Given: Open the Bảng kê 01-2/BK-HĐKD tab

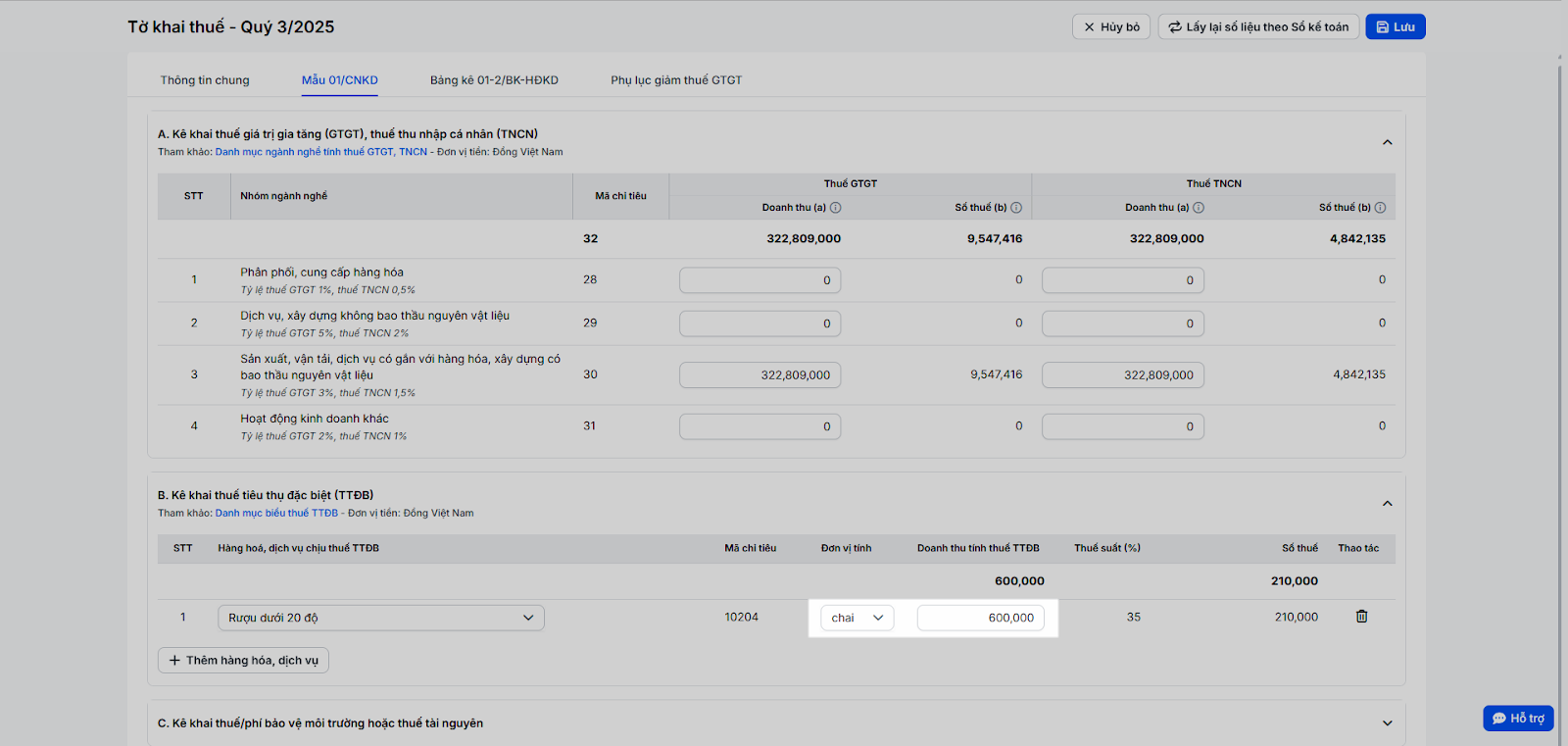Looking at the screenshot, I should tap(494, 80).
